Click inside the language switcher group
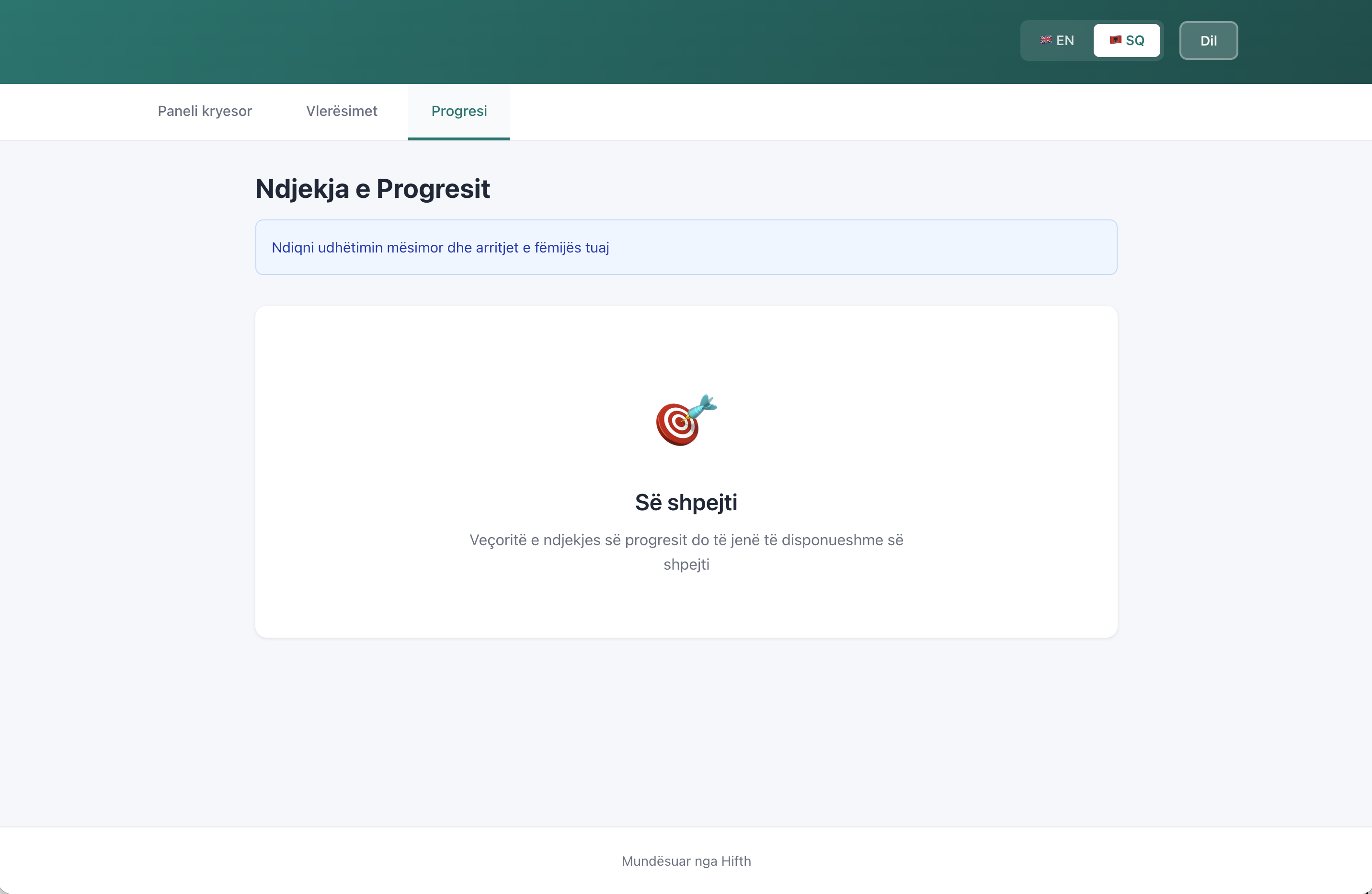 [1091, 40]
